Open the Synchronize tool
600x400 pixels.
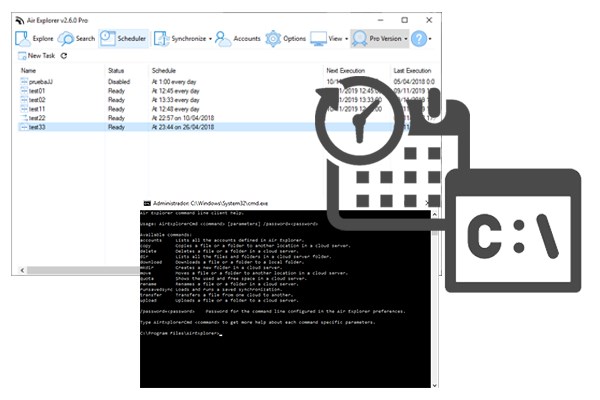coord(180,38)
